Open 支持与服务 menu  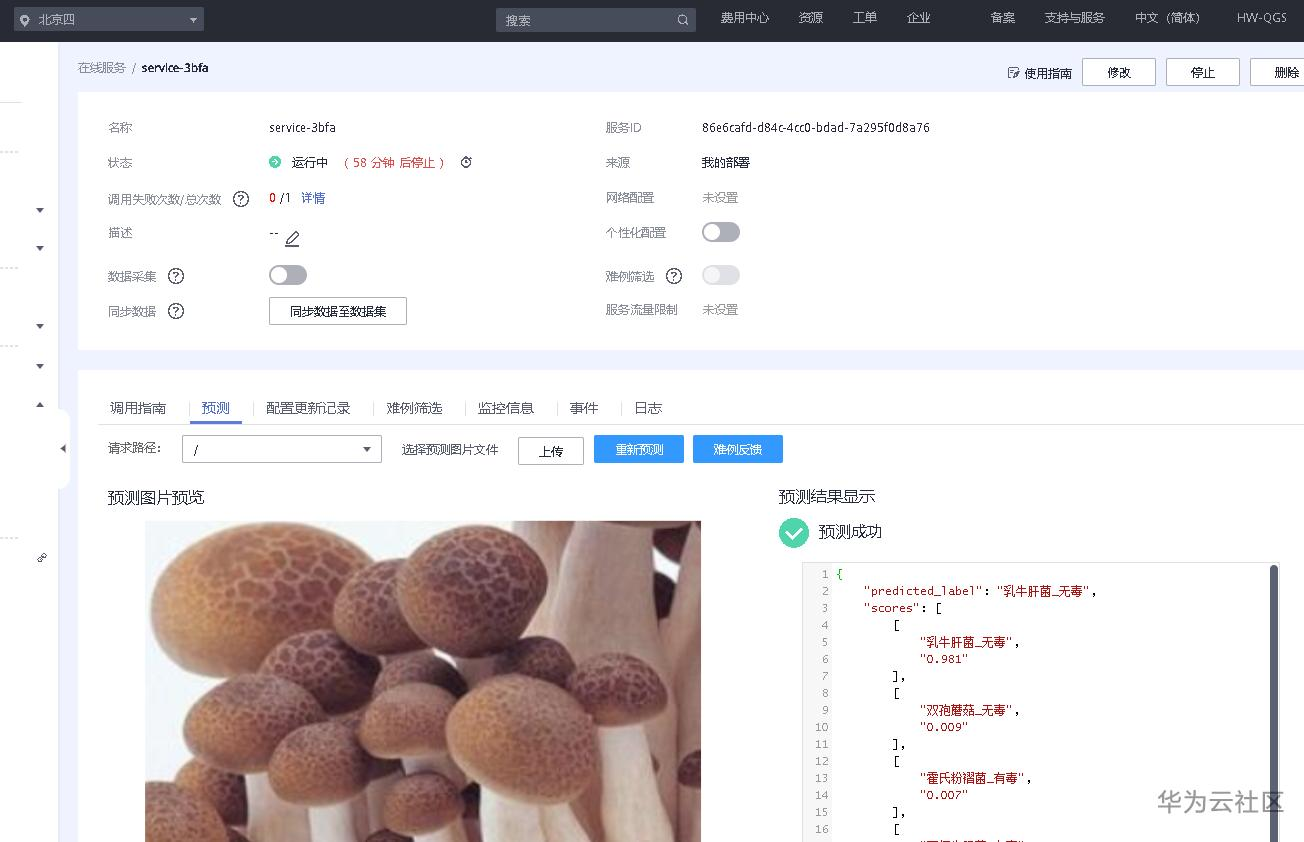tap(1075, 18)
